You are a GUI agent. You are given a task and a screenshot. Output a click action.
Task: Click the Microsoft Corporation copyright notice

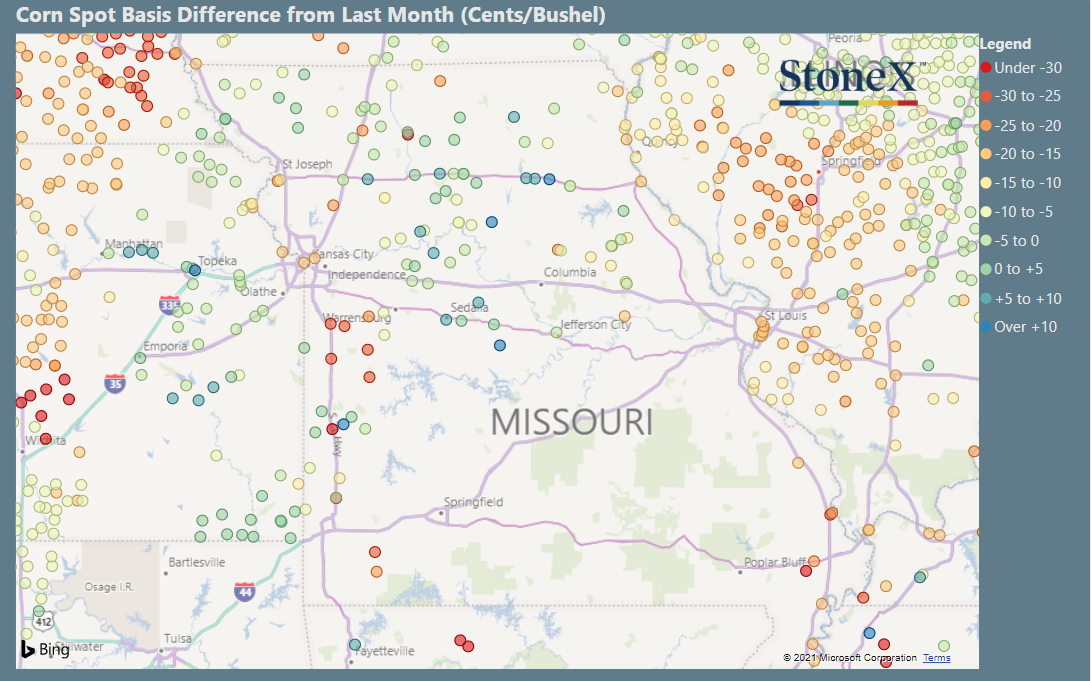coord(850,657)
